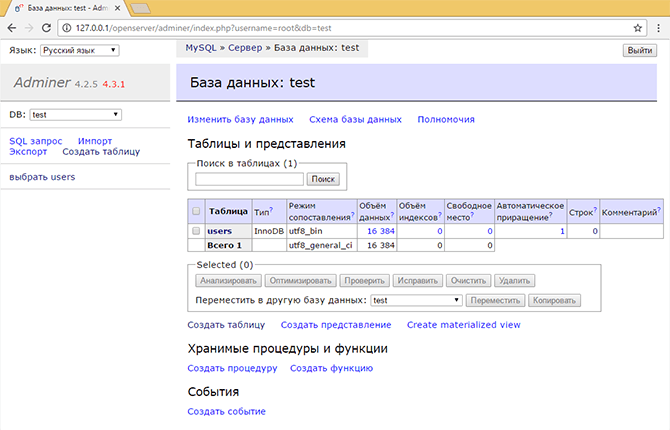Open the help mark beside Тип column

point(272,209)
